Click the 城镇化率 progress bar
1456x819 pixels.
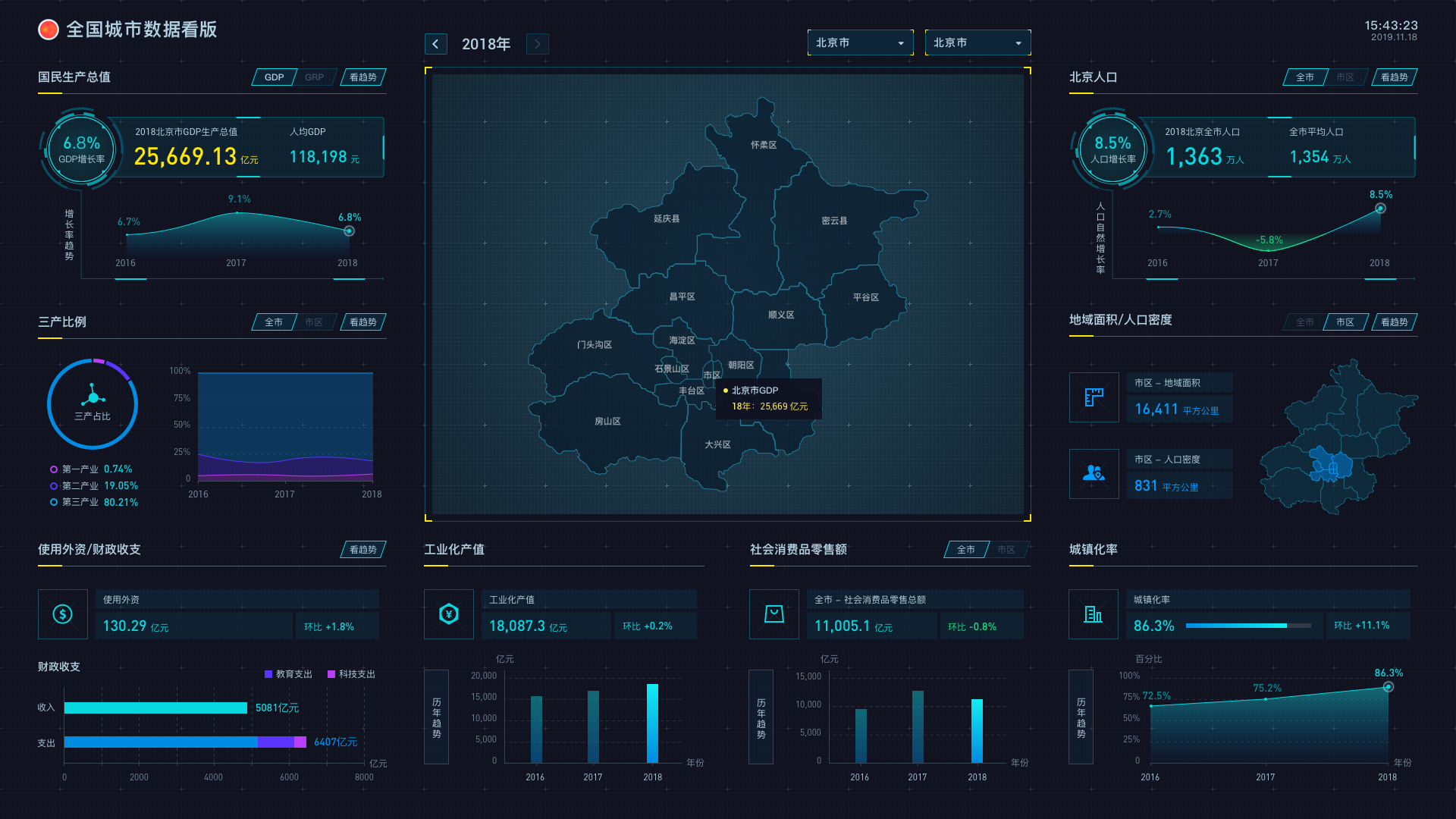1247,626
